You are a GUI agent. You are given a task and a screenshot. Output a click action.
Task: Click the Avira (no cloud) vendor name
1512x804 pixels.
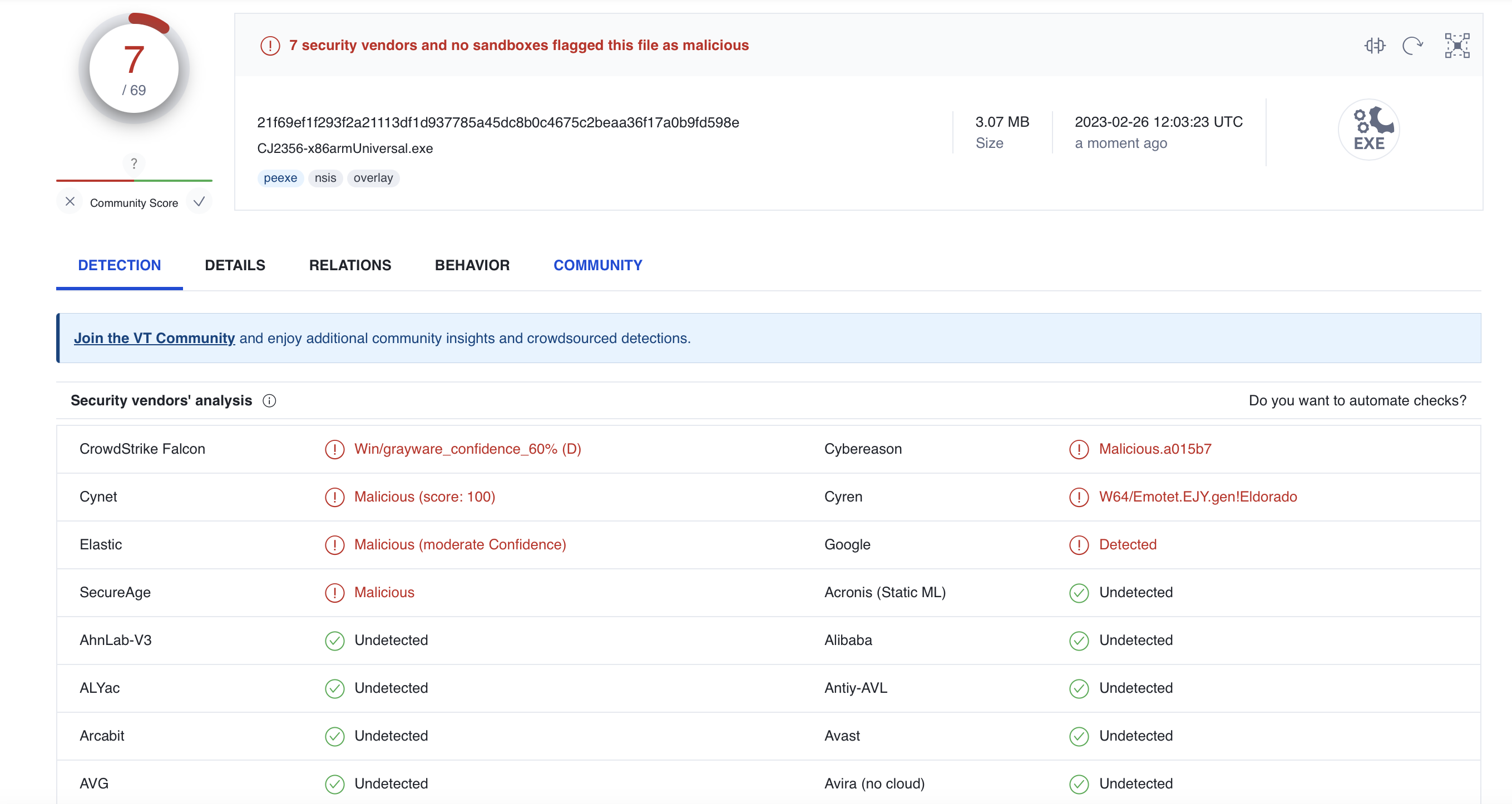click(x=874, y=783)
